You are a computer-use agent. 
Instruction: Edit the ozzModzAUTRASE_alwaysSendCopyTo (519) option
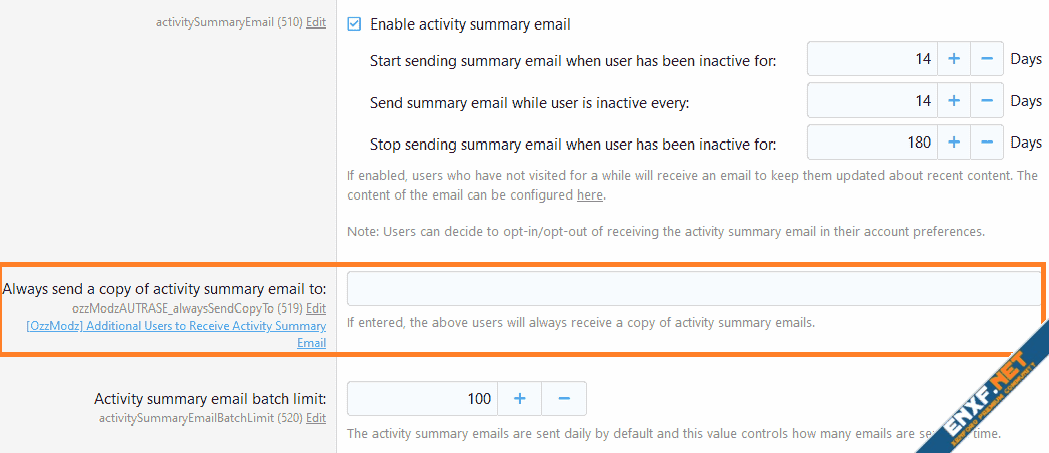(x=316, y=308)
